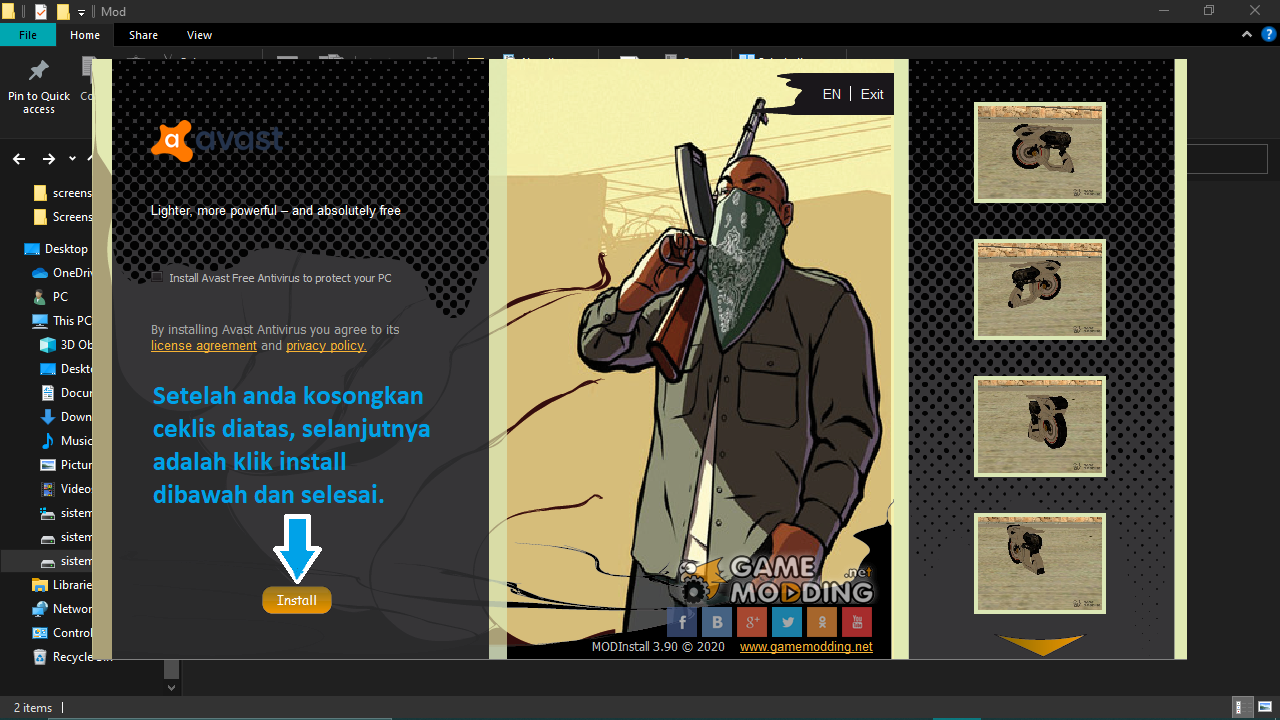Open the Twitter social icon

[787, 622]
